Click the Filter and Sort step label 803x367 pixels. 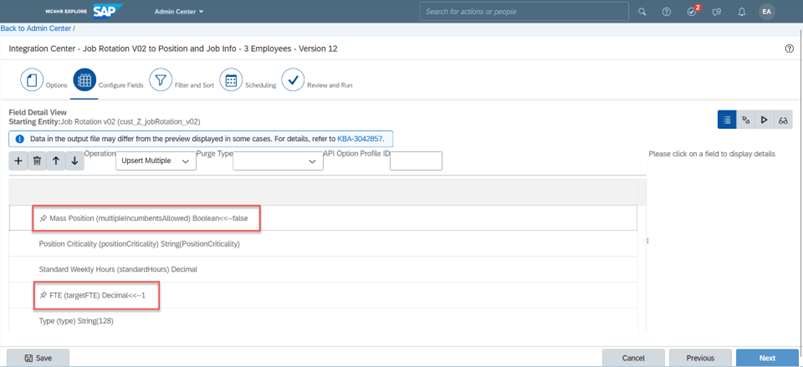[x=195, y=85]
